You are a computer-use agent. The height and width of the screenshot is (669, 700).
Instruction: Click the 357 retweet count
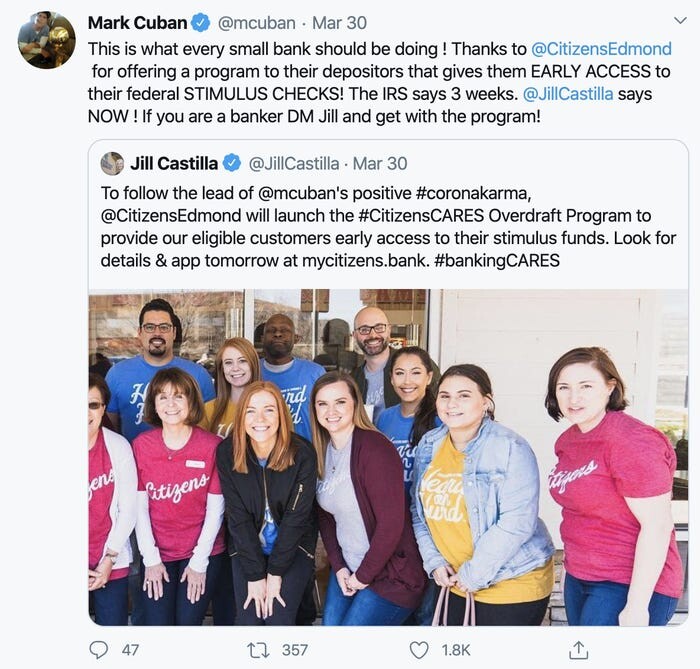pyautogui.click(x=295, y=650)
